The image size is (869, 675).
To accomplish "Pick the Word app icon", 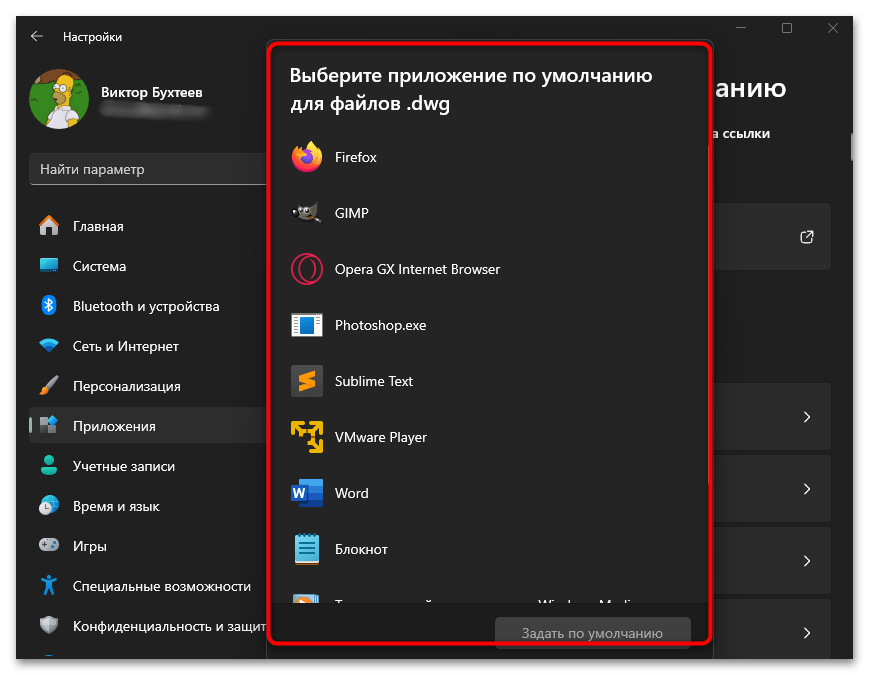I will [x=306, y=493].
